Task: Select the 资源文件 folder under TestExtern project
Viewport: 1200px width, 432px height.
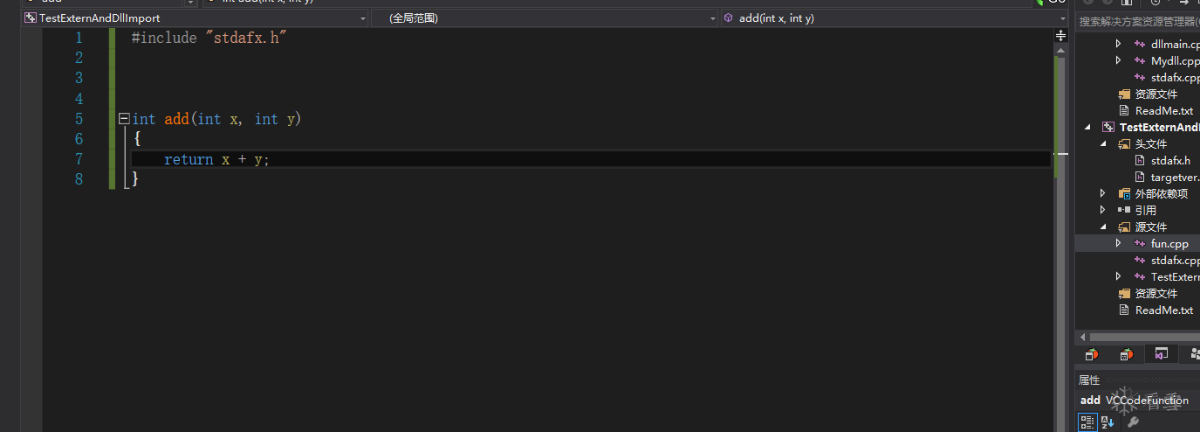Action: pos(1156,293)
